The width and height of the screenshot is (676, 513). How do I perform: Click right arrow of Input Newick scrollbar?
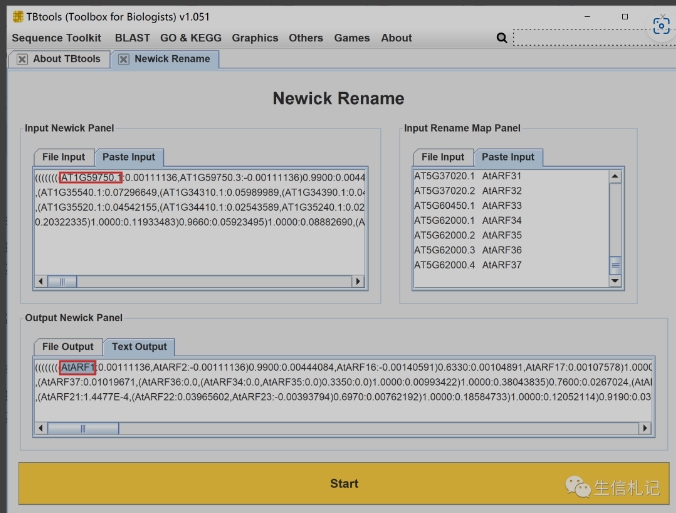[357, 282]
